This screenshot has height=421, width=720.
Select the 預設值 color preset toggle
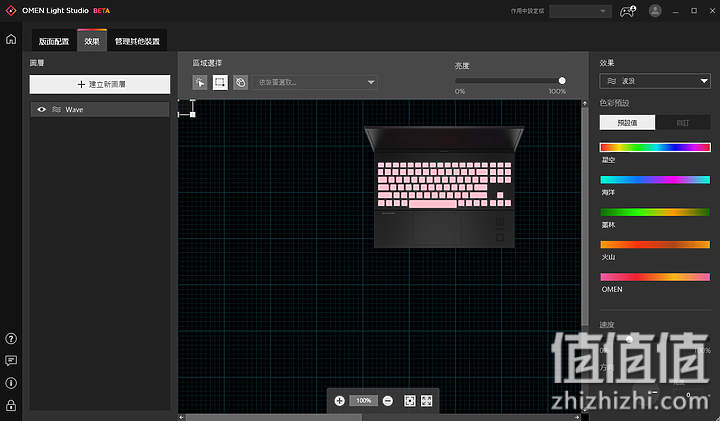tap(627, 123)
